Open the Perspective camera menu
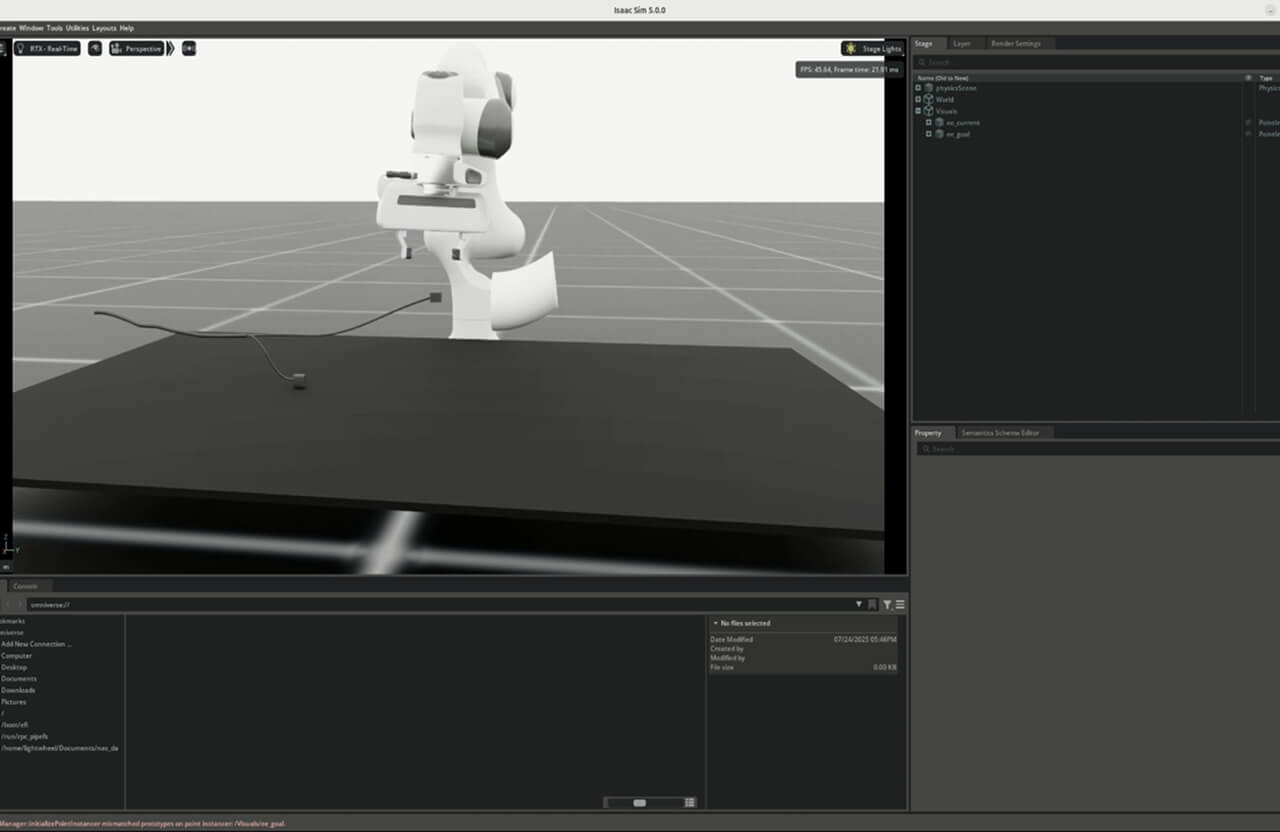Screen dimensions: 1280x832 [136, 48]
